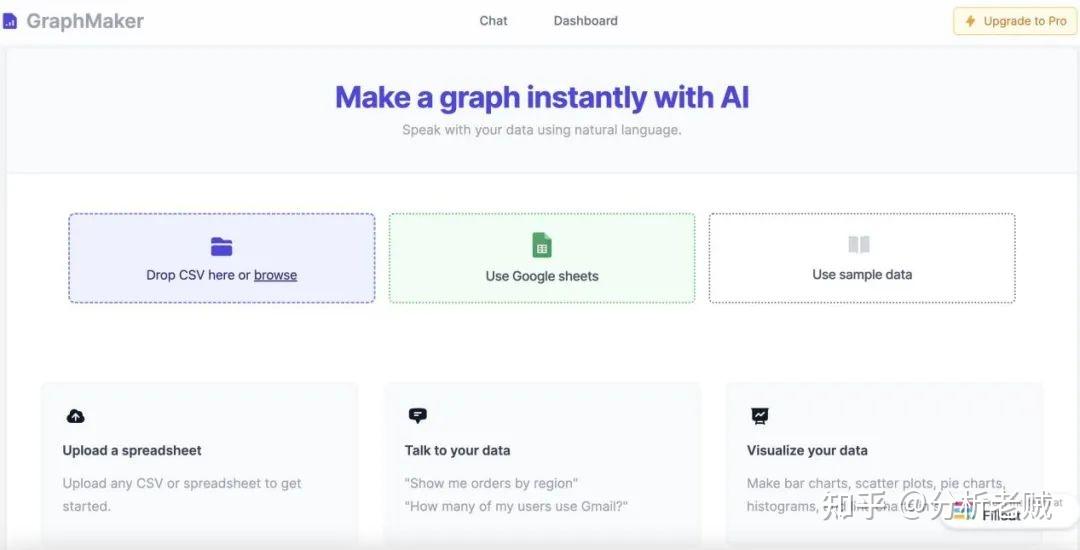Open the Chat tab

point(493,21)
